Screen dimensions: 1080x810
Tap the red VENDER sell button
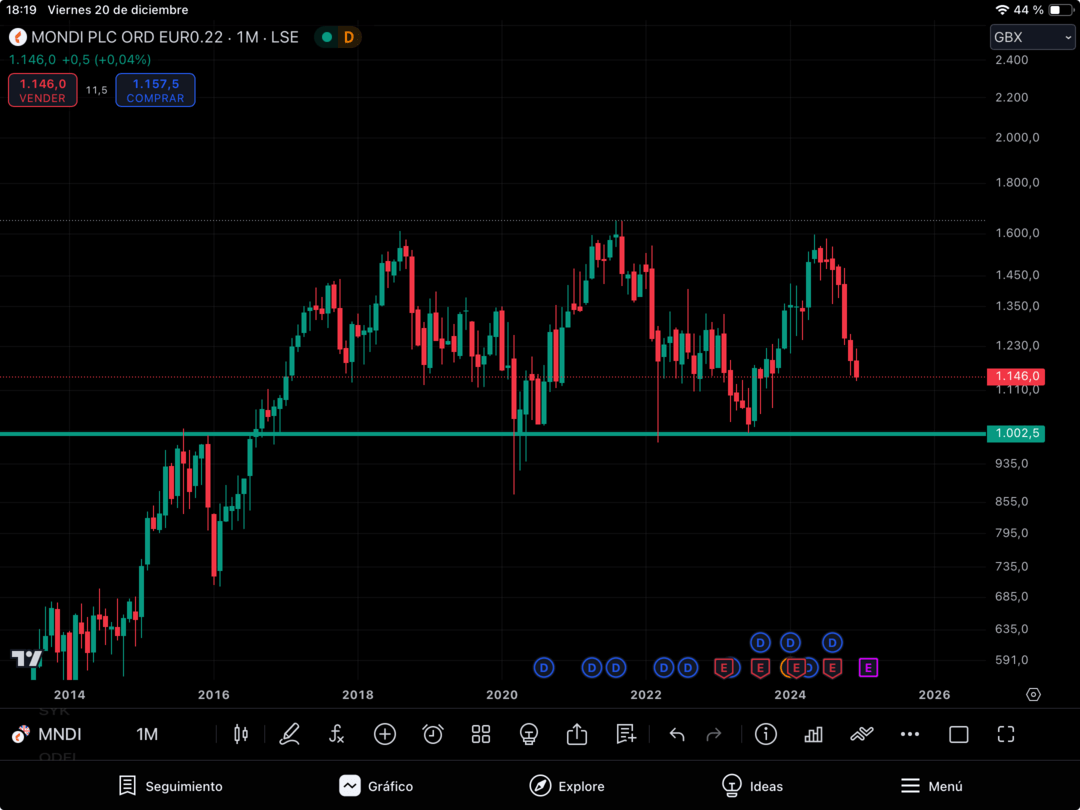click(x=43, y=90)
